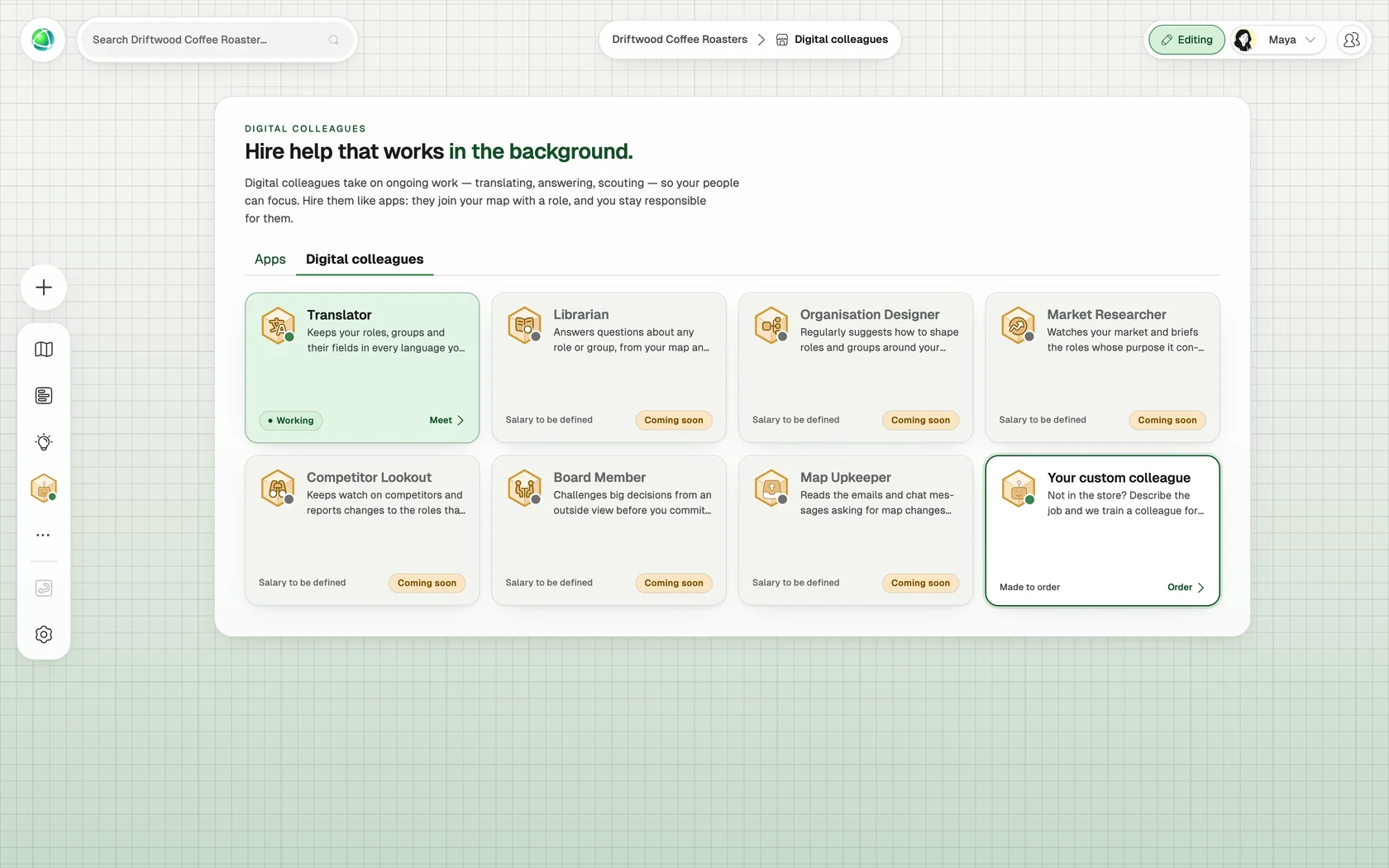This screenshot has width=1389, height=868.
Task: Click 'Your custom colleague' title
Action: click(x=1119, y=478)
